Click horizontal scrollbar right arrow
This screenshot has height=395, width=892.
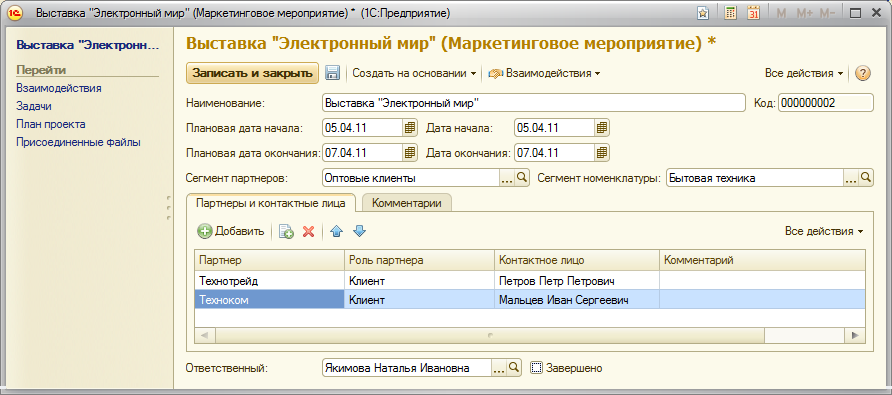click(x=855, y=336)
